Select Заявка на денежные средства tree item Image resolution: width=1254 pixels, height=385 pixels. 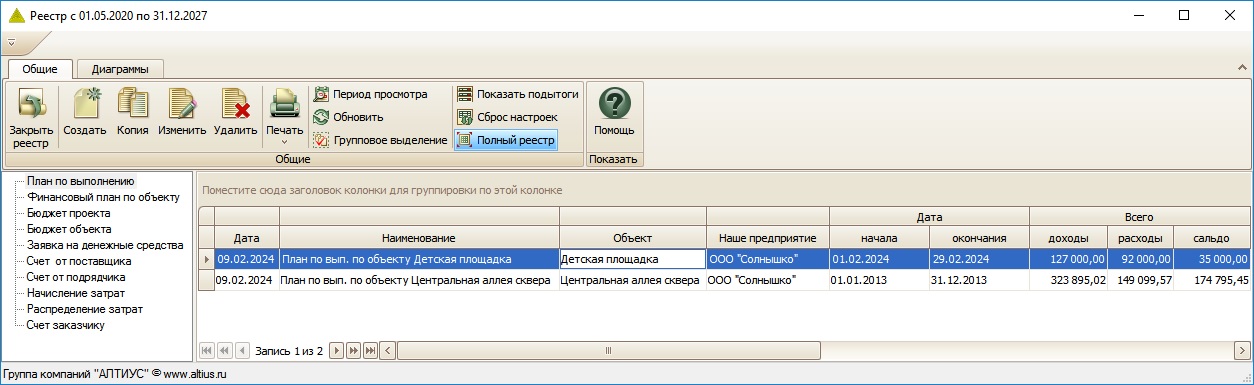point(105,245)
